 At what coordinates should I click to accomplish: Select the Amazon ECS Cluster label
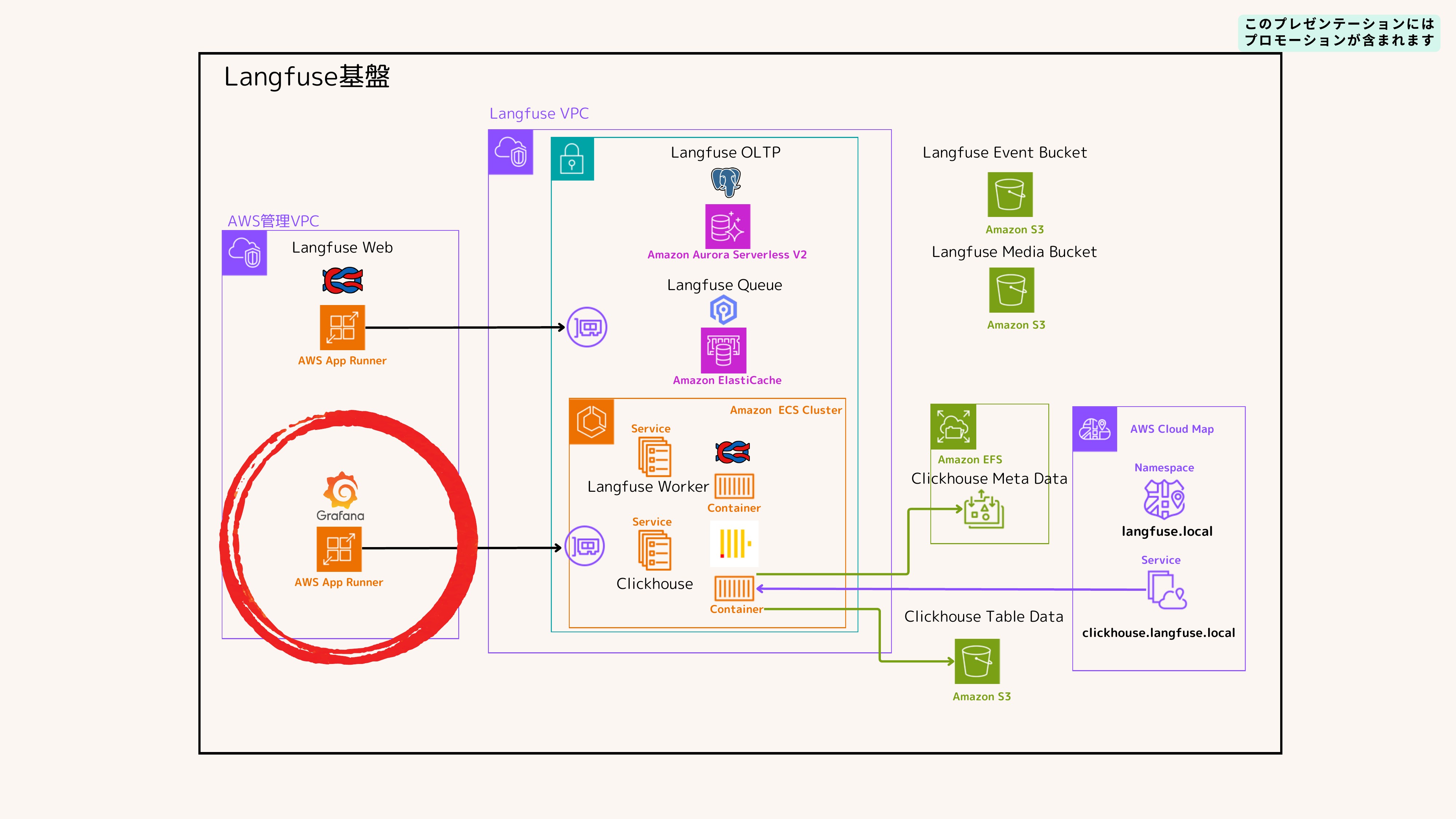pyautogui.click(x=786, y=410)
